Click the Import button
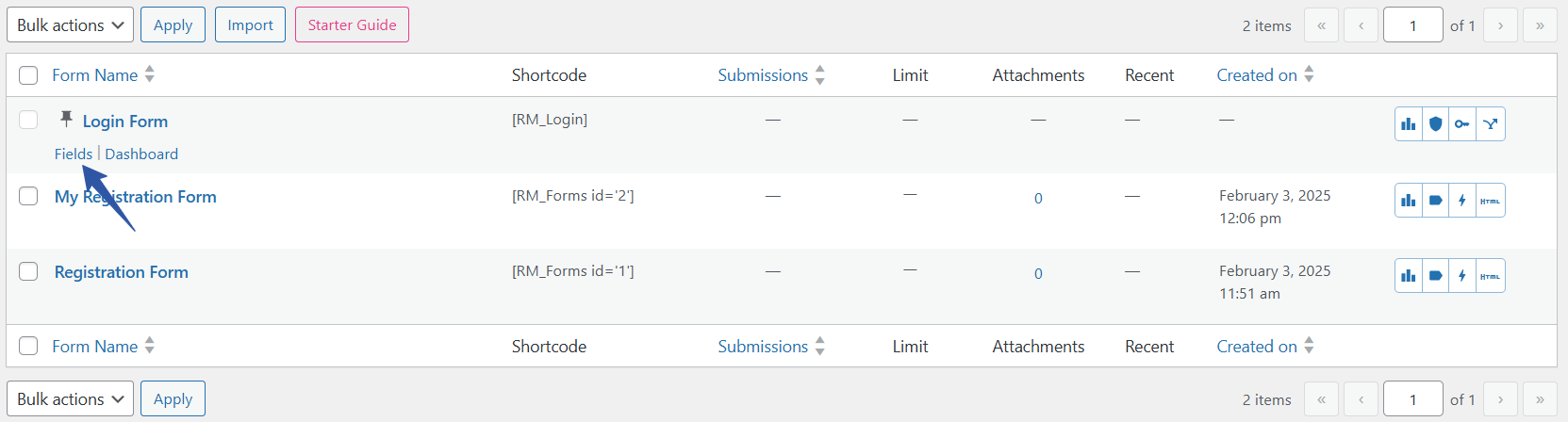 250,25
